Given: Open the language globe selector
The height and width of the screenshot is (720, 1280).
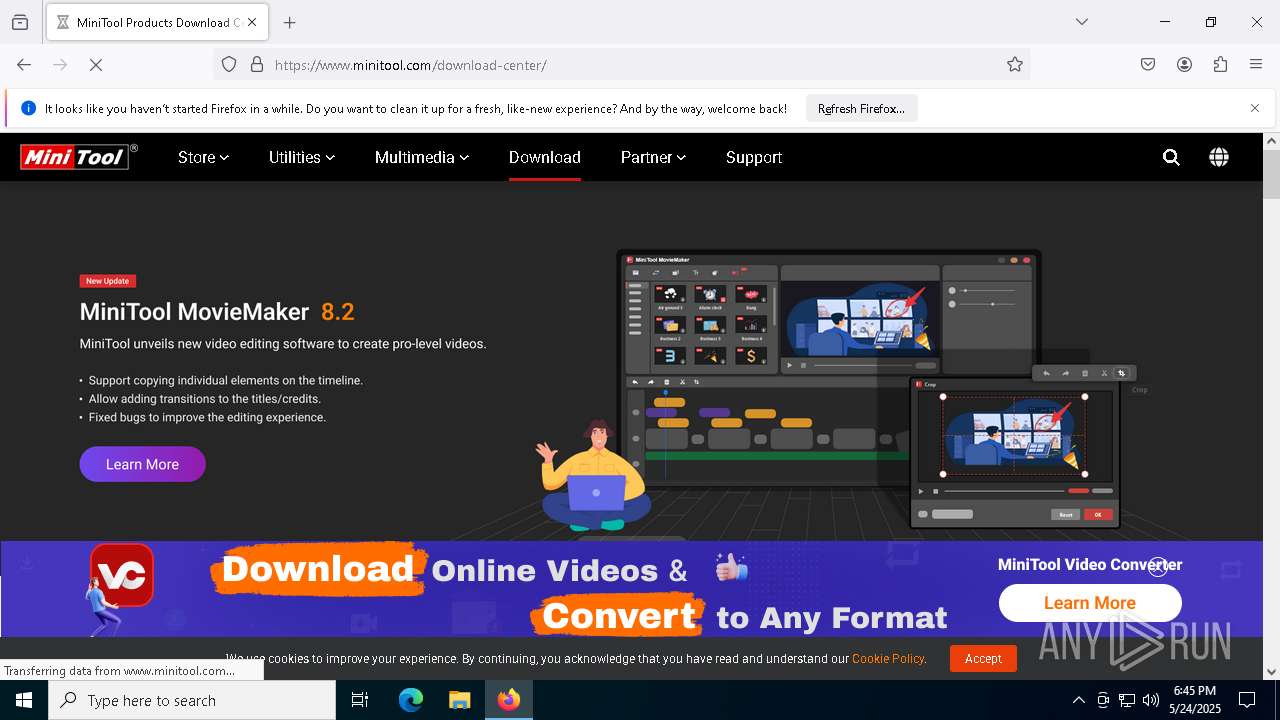Looking at the screenshot, I should [x=1219, y=157].
